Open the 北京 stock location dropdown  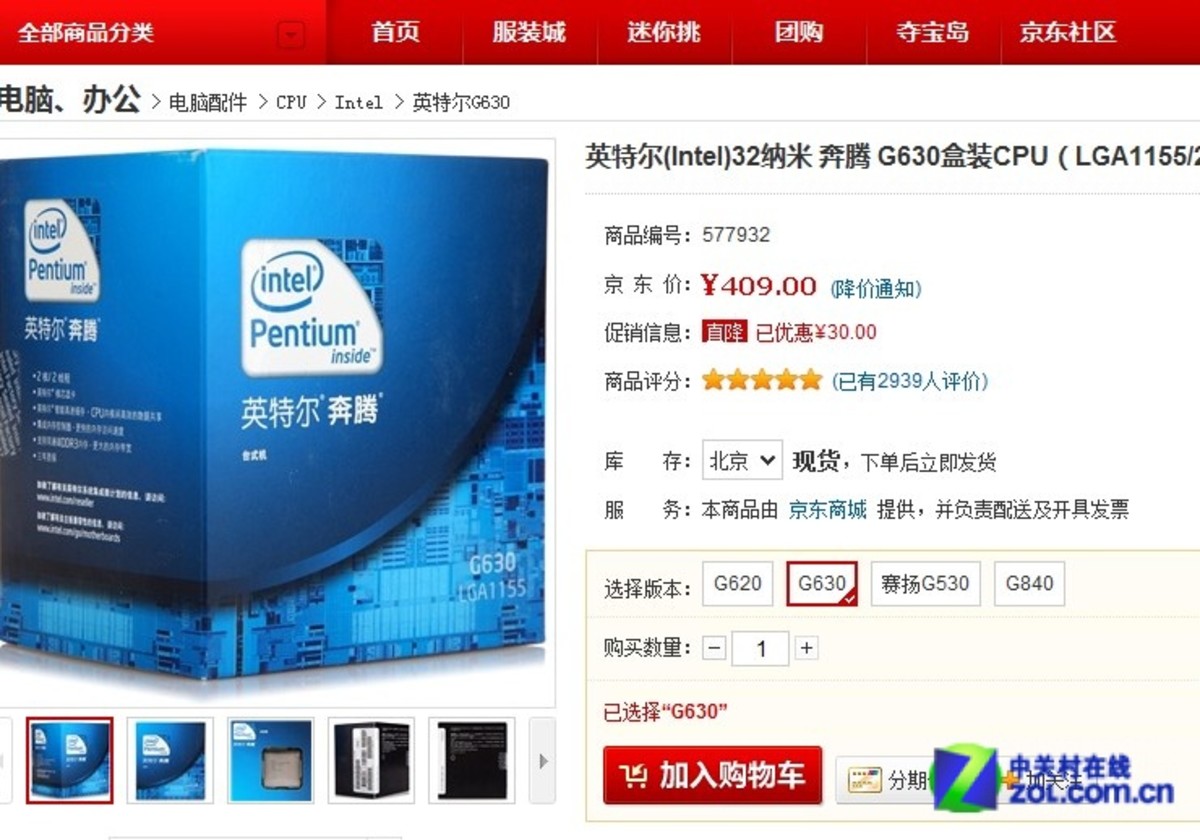742,461
